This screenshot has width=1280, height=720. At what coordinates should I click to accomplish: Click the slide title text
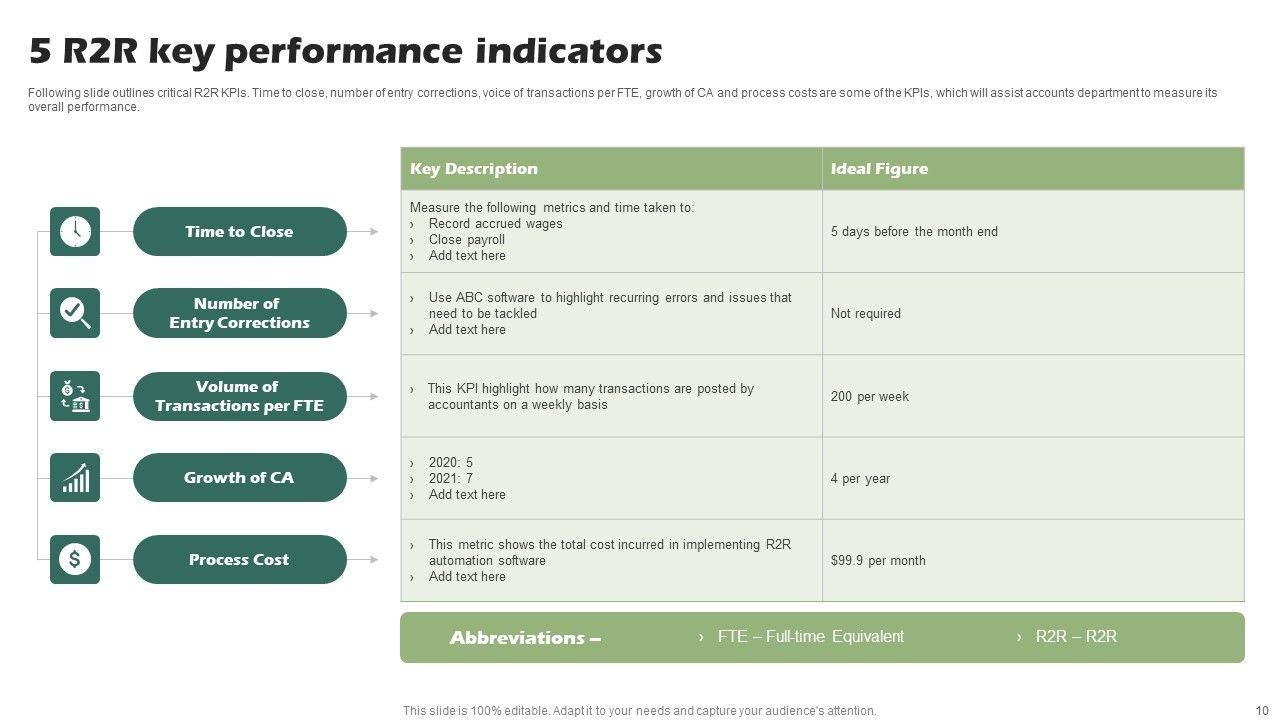point(346,50)
